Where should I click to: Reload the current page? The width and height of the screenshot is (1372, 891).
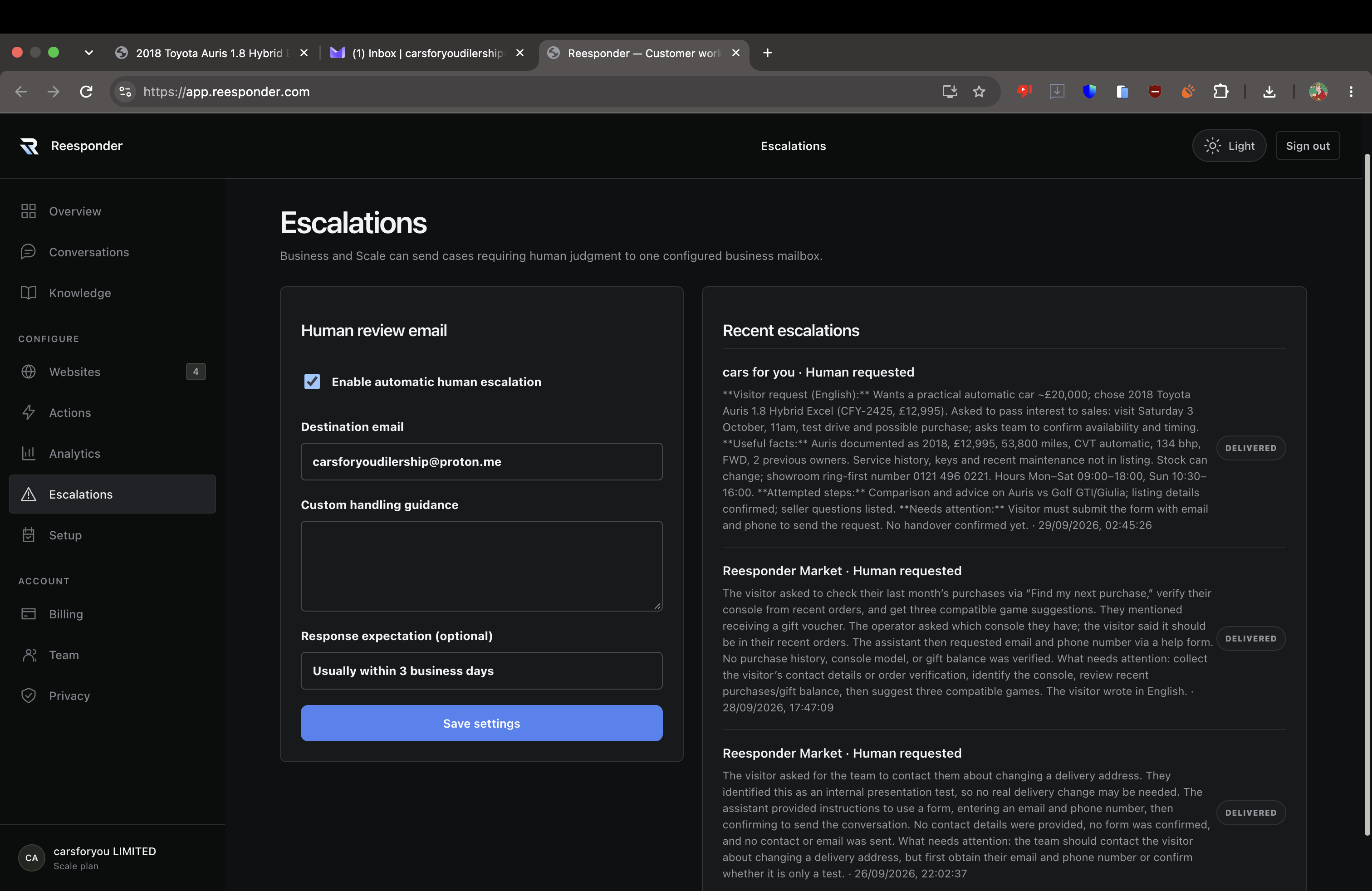[86, 92]
